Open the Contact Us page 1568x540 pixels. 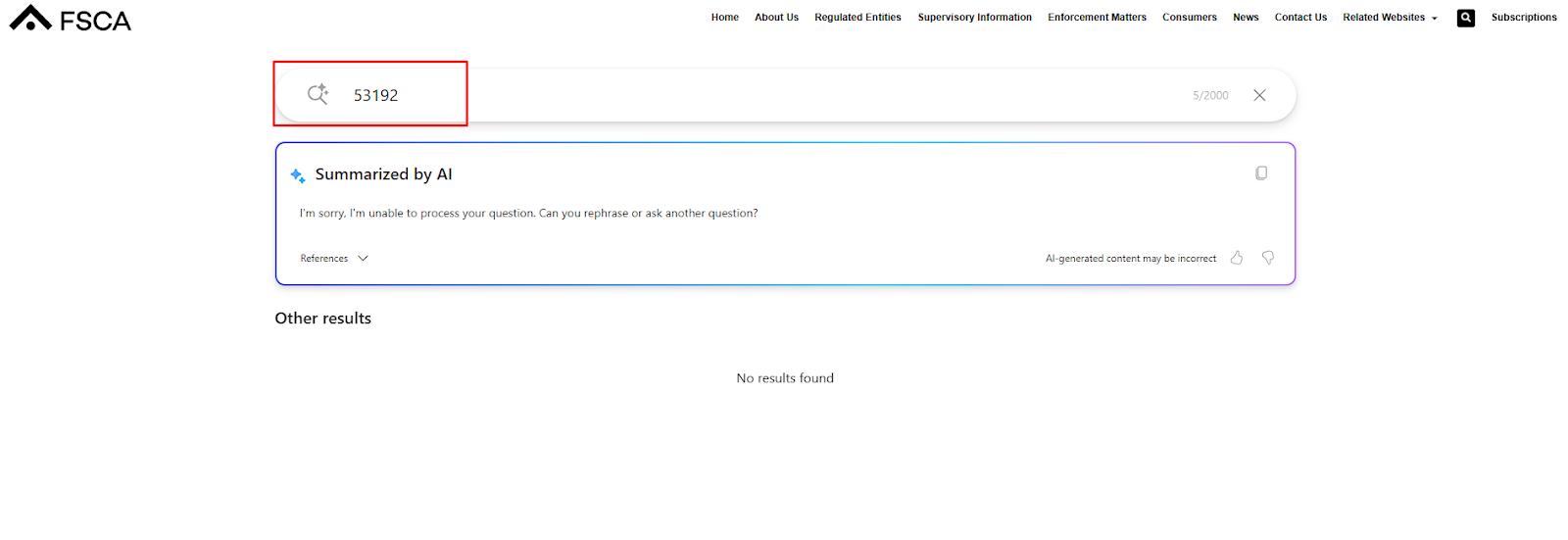[1300, 18]
